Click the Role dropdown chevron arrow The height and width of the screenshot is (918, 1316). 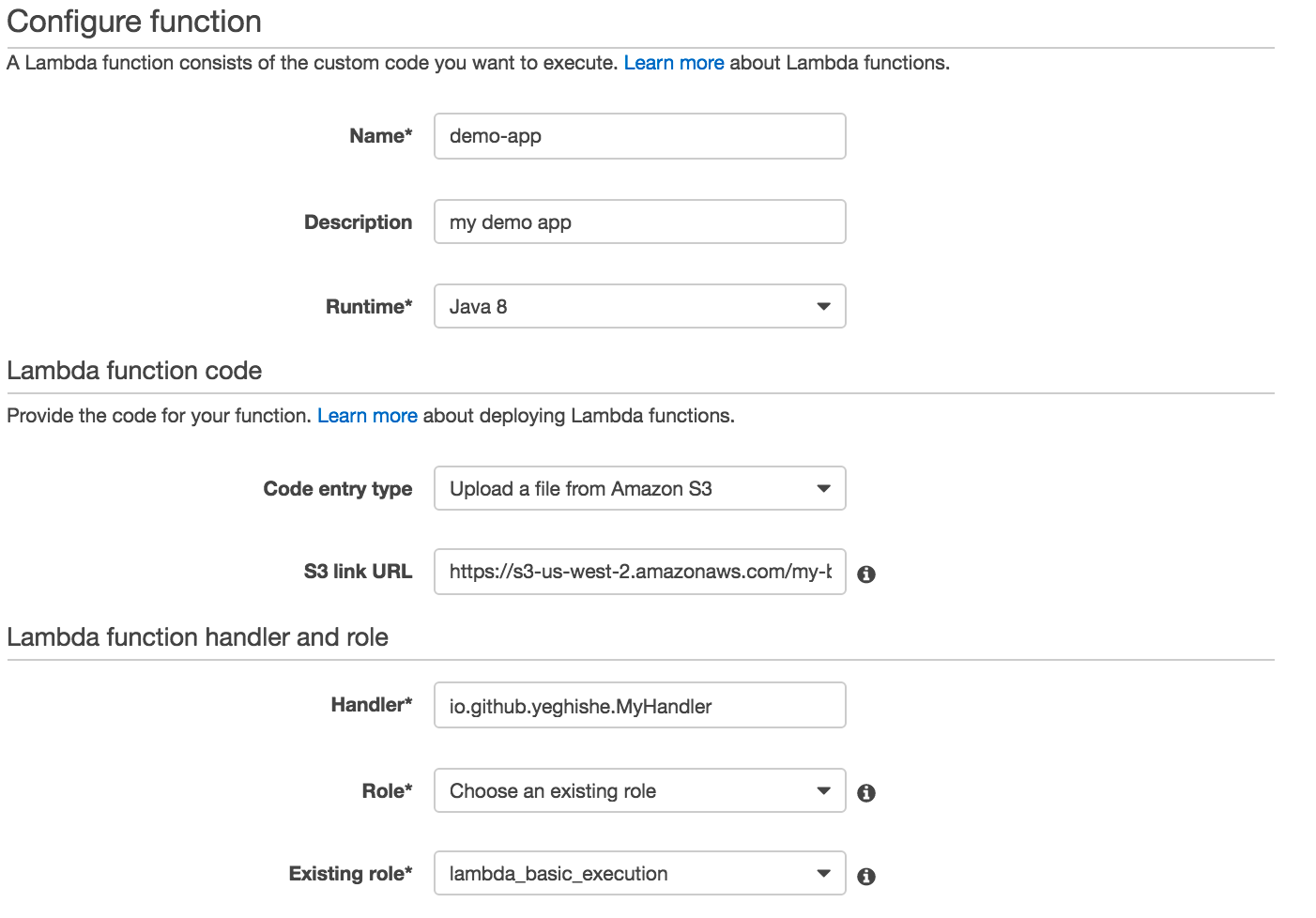(823, 790)
